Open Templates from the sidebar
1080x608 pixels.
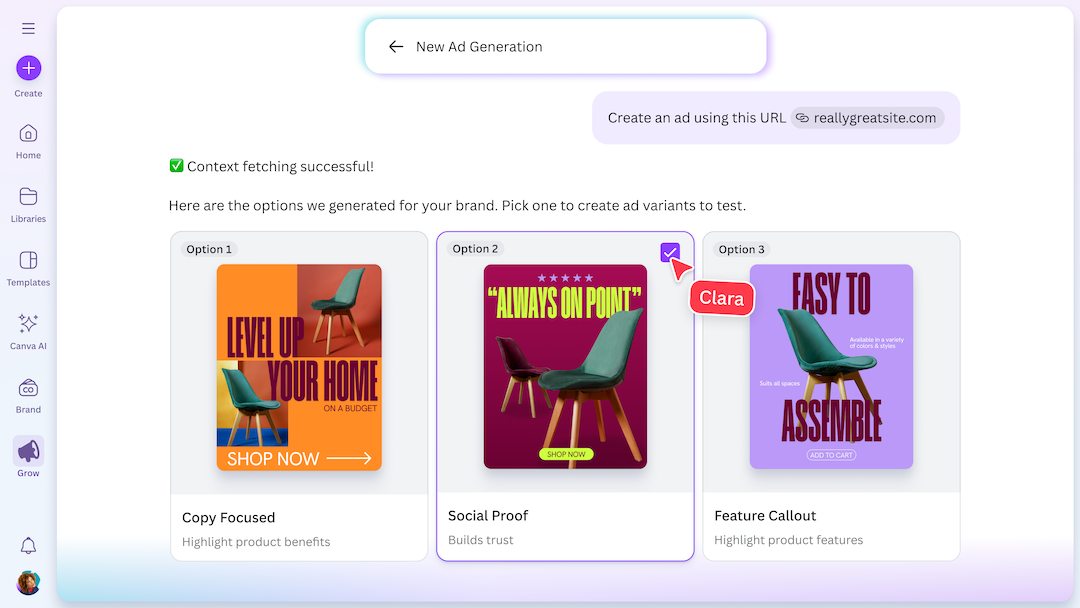tap(28, 261)
